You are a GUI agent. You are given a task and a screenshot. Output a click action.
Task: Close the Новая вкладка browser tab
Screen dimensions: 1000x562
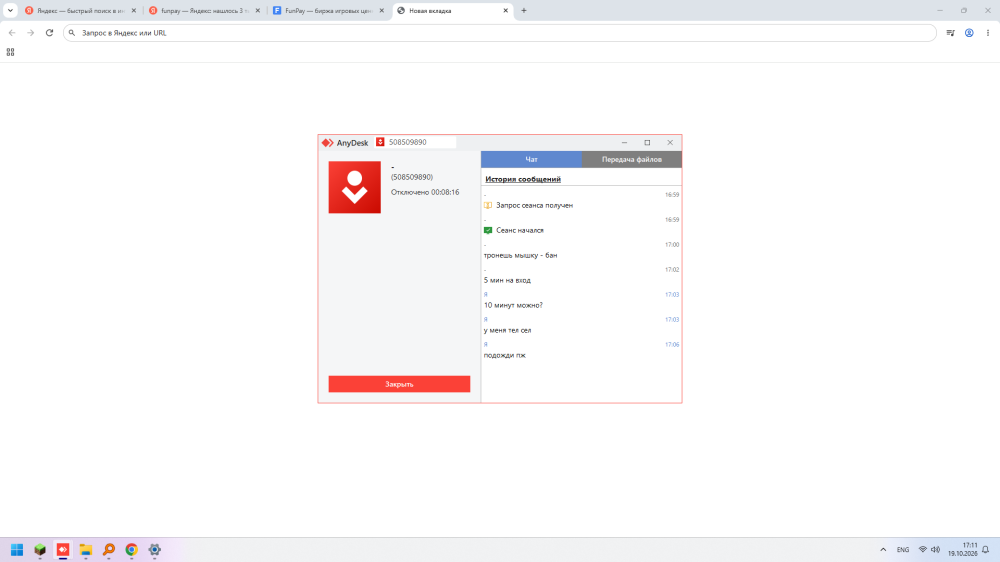506,11
